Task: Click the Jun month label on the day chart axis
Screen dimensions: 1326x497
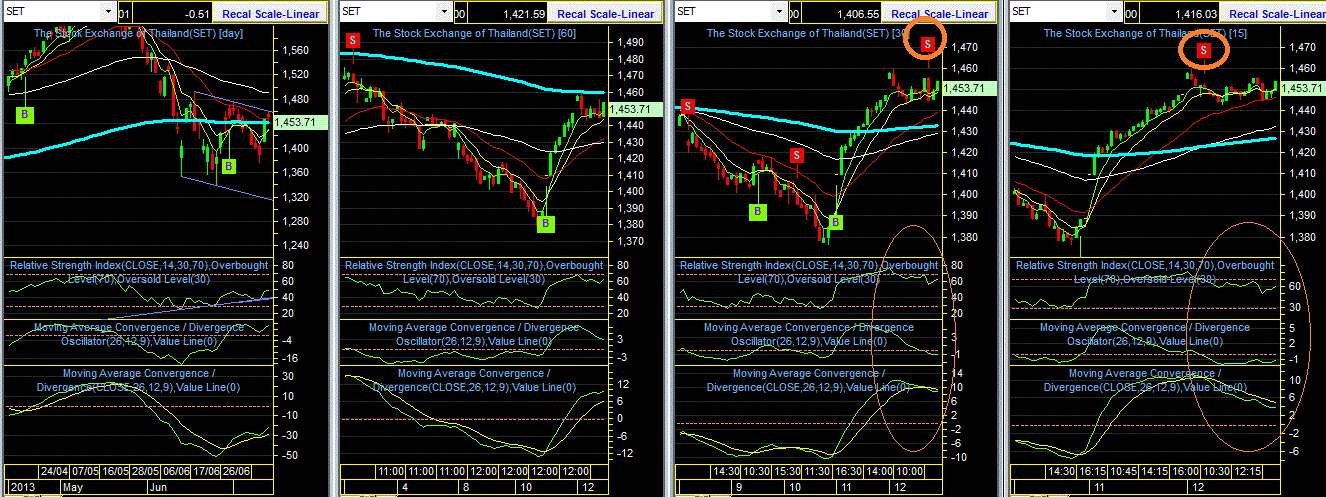Action: [x=161, y=487]
